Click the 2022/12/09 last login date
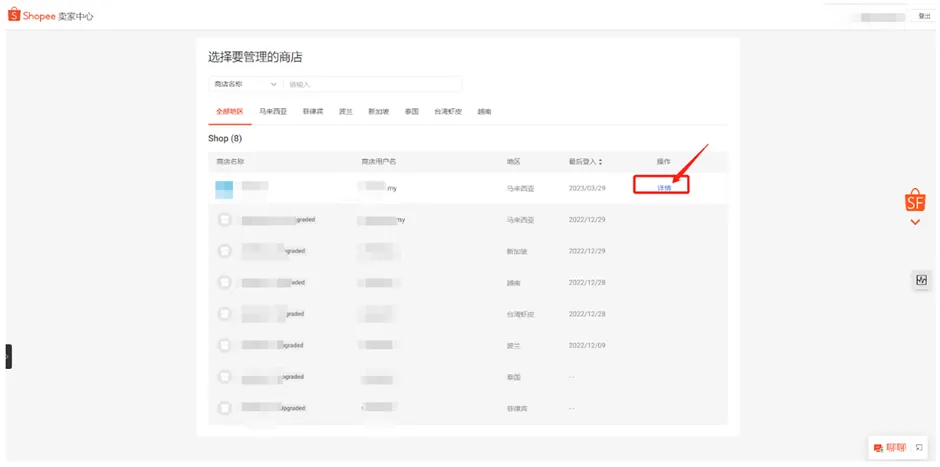 click(587, 345)
